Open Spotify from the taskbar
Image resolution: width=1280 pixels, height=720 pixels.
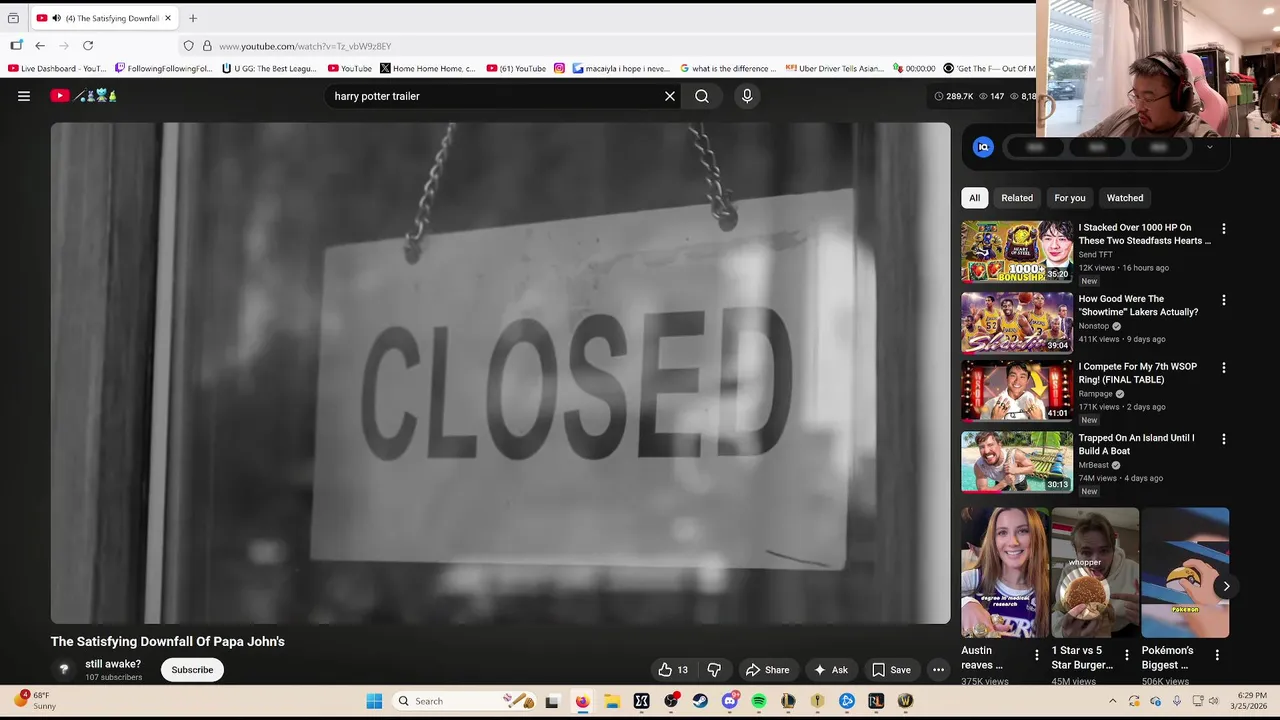[x=759, y=701]
